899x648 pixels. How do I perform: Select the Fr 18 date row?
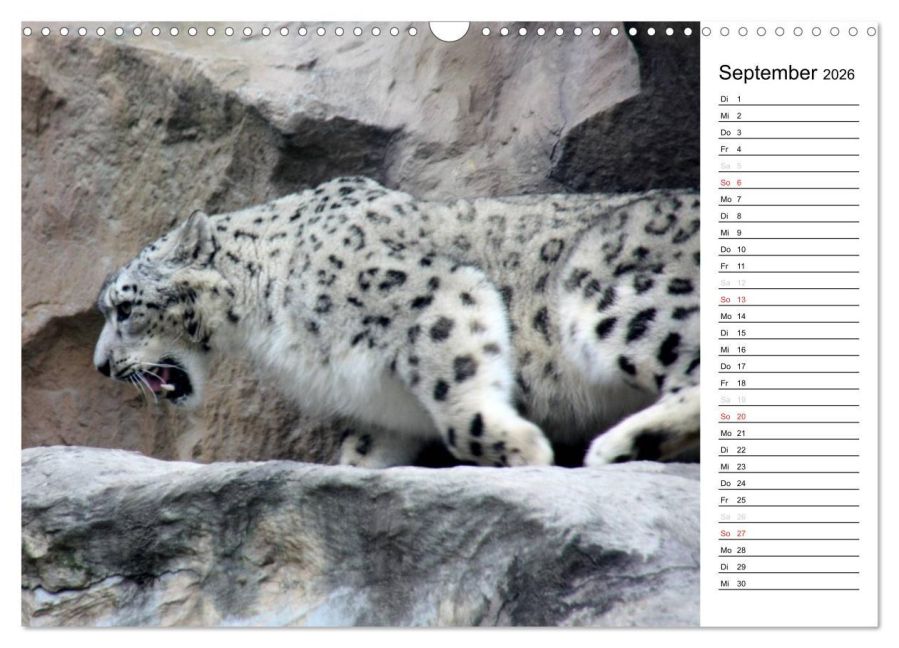pos(789,382)
